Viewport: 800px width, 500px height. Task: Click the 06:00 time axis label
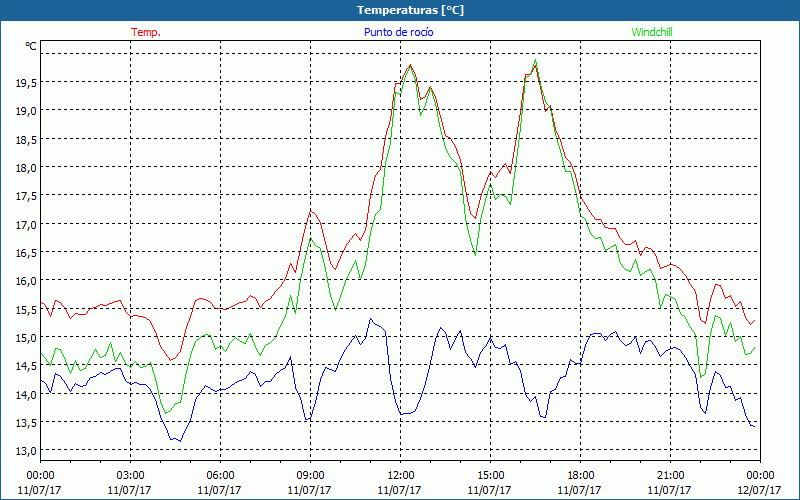220,476
